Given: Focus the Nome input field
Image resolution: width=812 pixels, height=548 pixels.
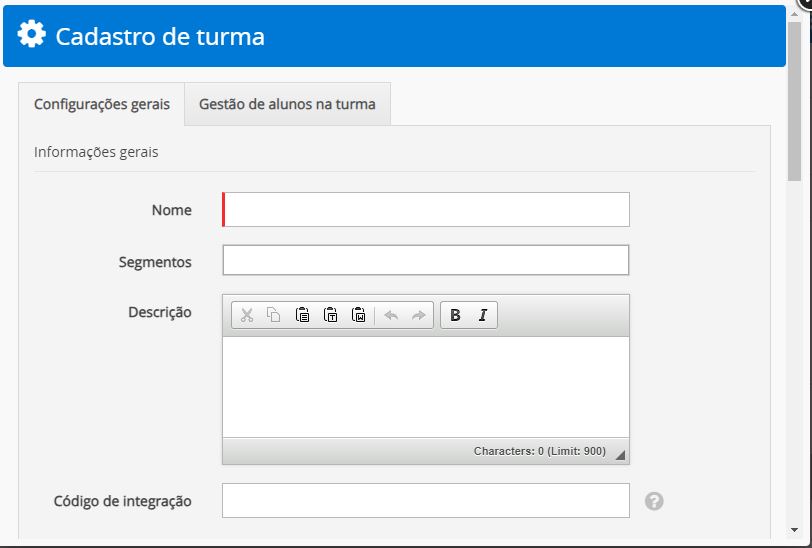Looking at the screenshot, I should (426, 210).
